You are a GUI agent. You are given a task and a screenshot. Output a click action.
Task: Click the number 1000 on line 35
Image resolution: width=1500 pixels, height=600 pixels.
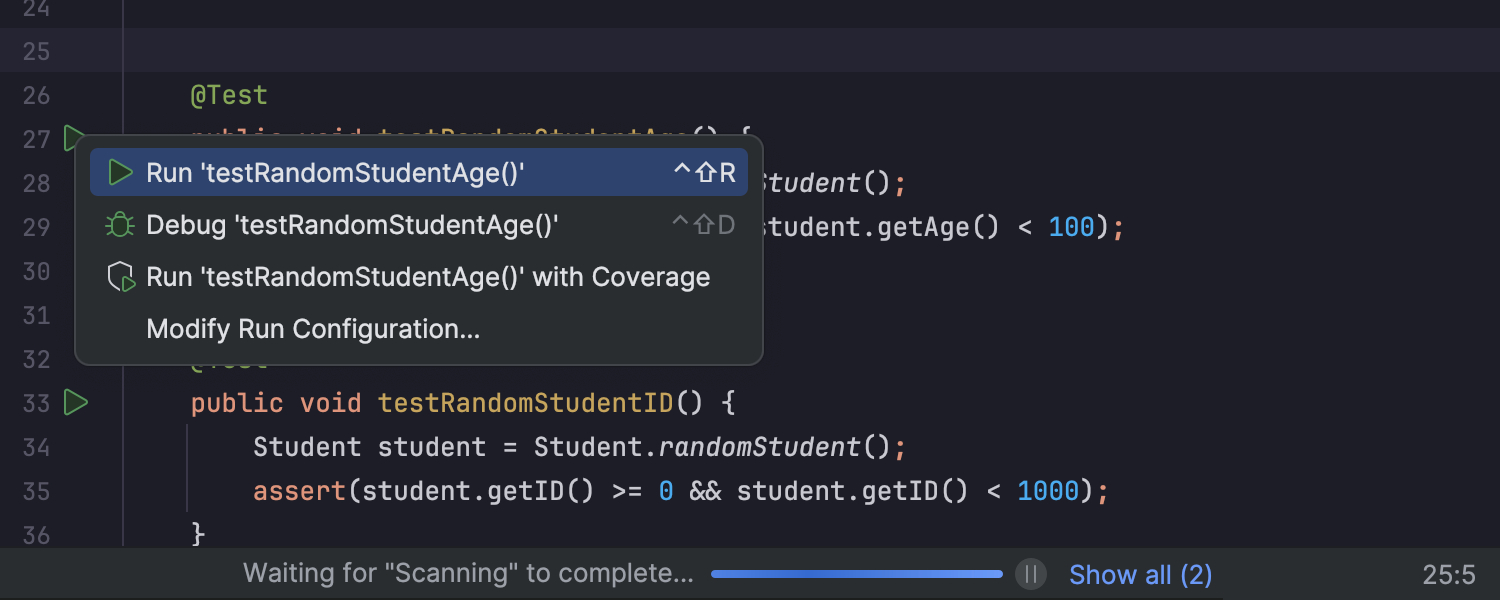point(1048,491)
